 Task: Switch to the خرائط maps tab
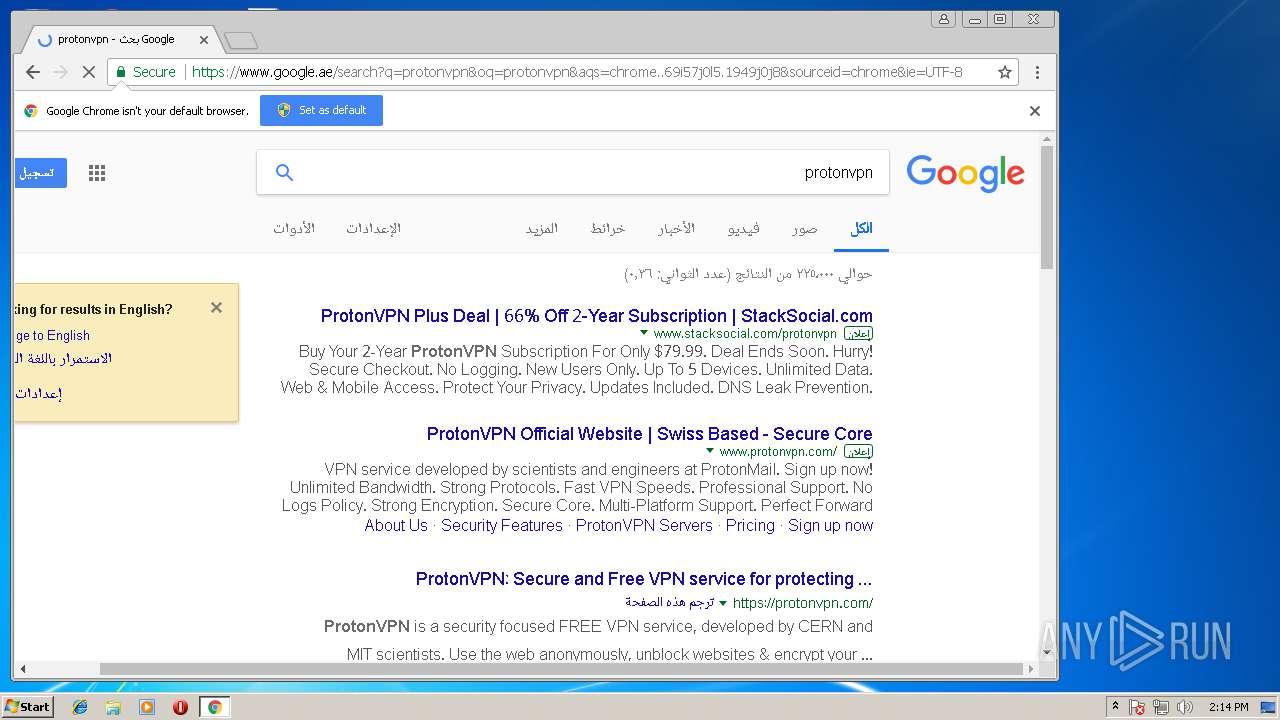[607, 229]
